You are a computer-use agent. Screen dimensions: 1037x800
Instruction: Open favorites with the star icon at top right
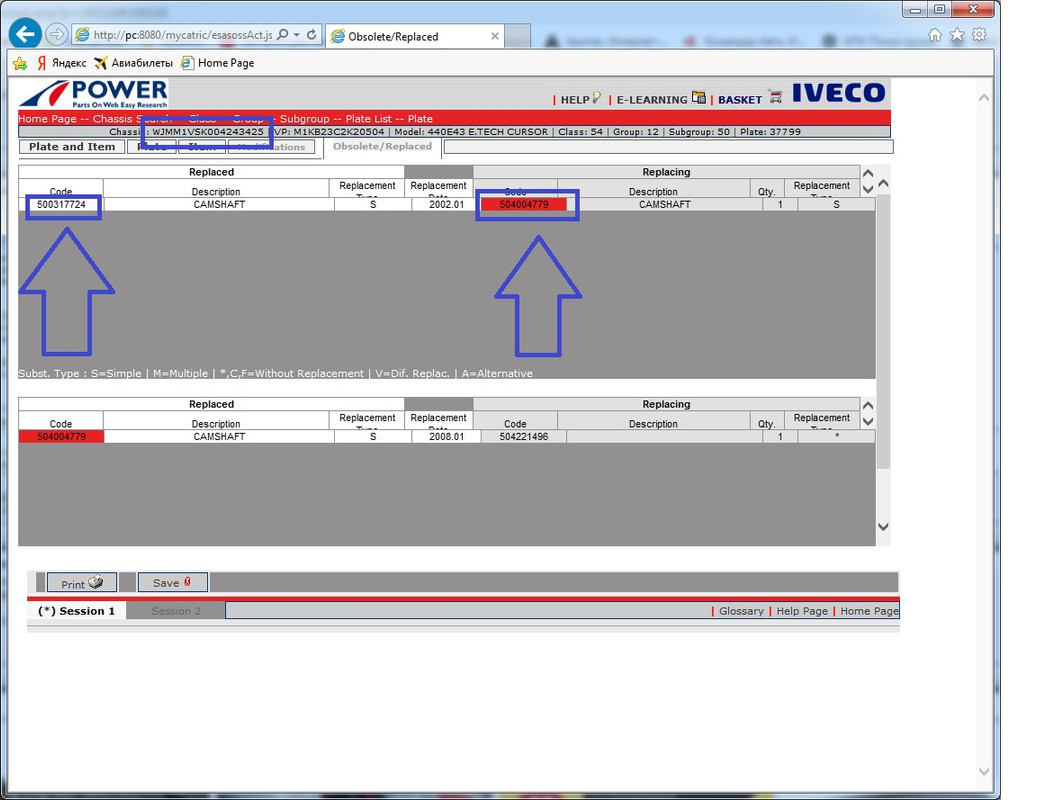pos(956,34)
